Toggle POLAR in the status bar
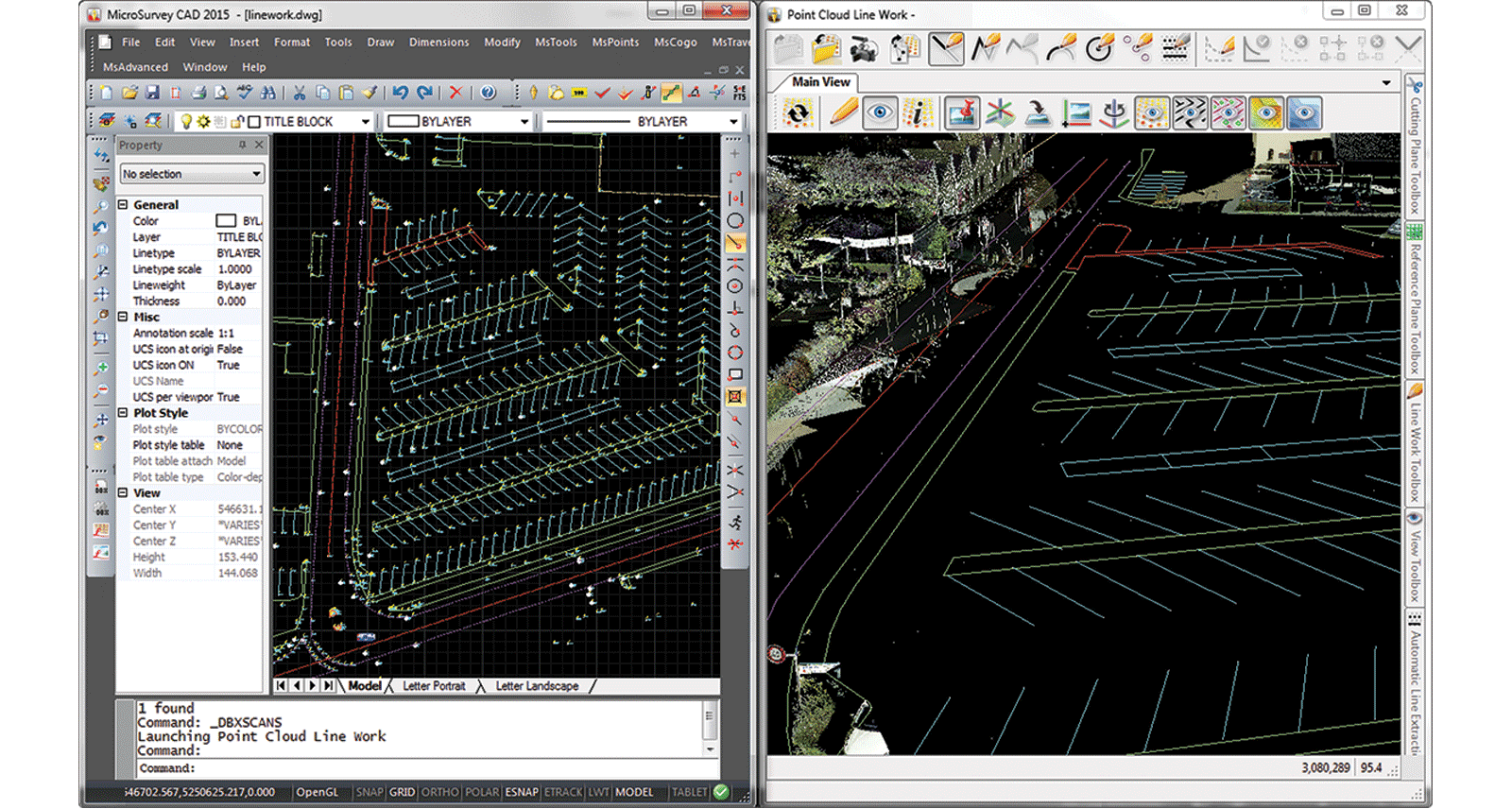The width and height of the screenshot is (1512, 809). point(482,792)
